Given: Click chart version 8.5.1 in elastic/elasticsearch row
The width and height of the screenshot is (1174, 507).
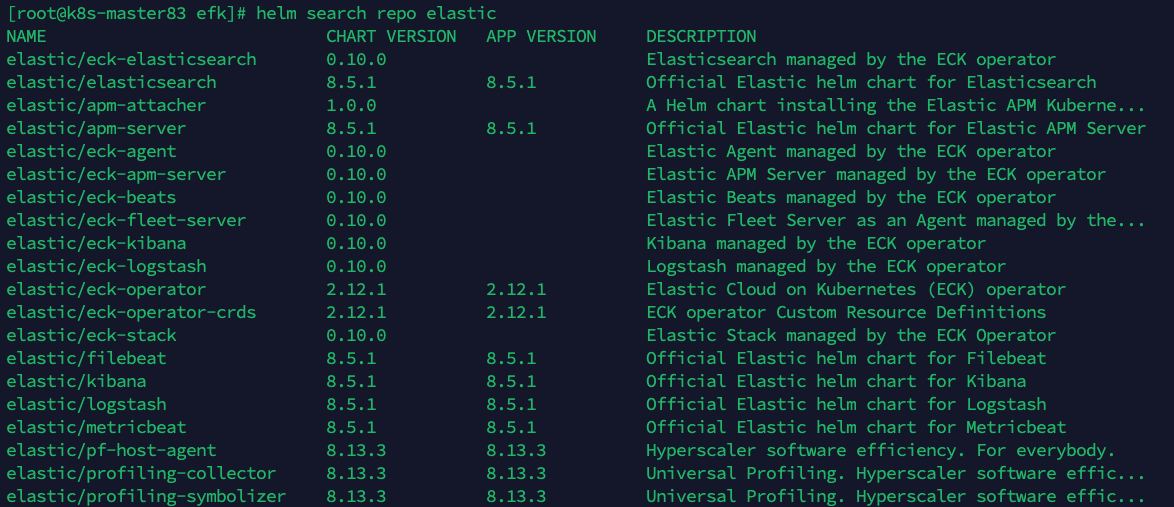Looking at the screenshot, I should 351,82.
